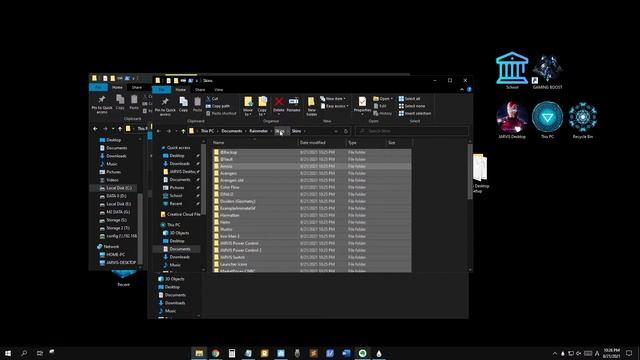Open the This PC desktop icon

547,120
